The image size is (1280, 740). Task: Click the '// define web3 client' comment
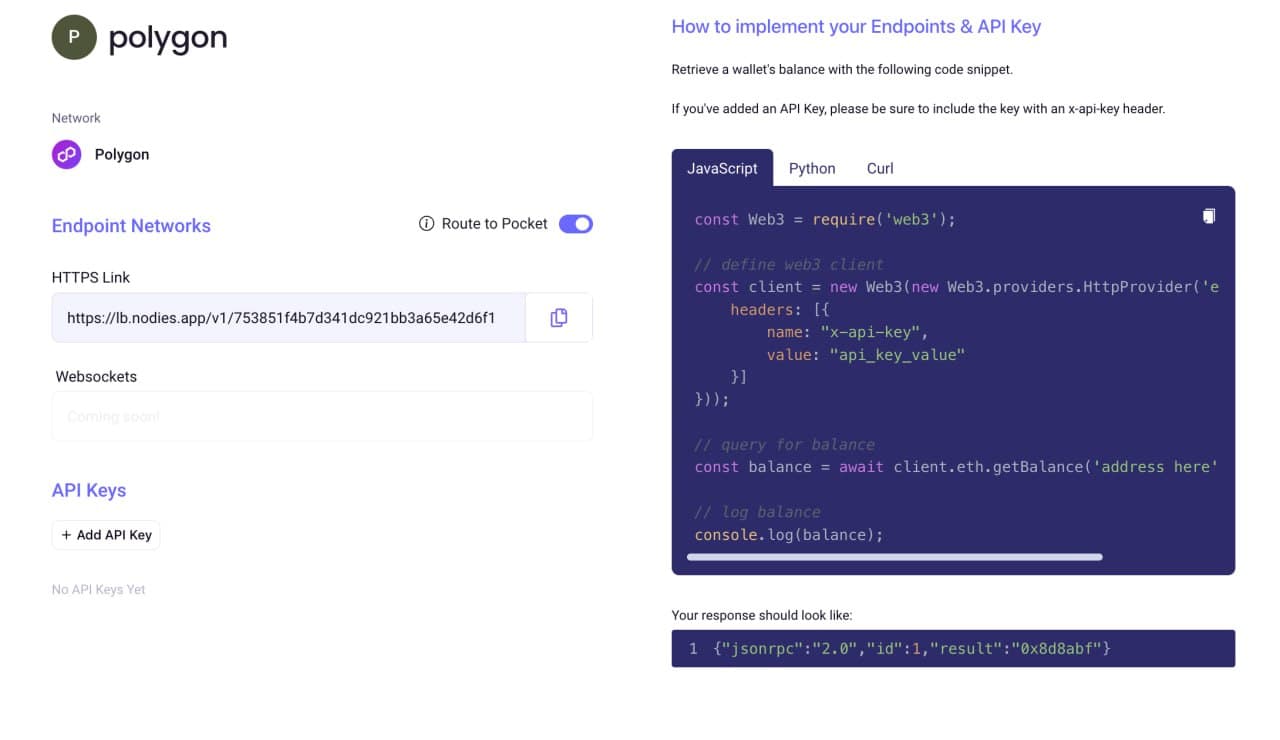789,265
